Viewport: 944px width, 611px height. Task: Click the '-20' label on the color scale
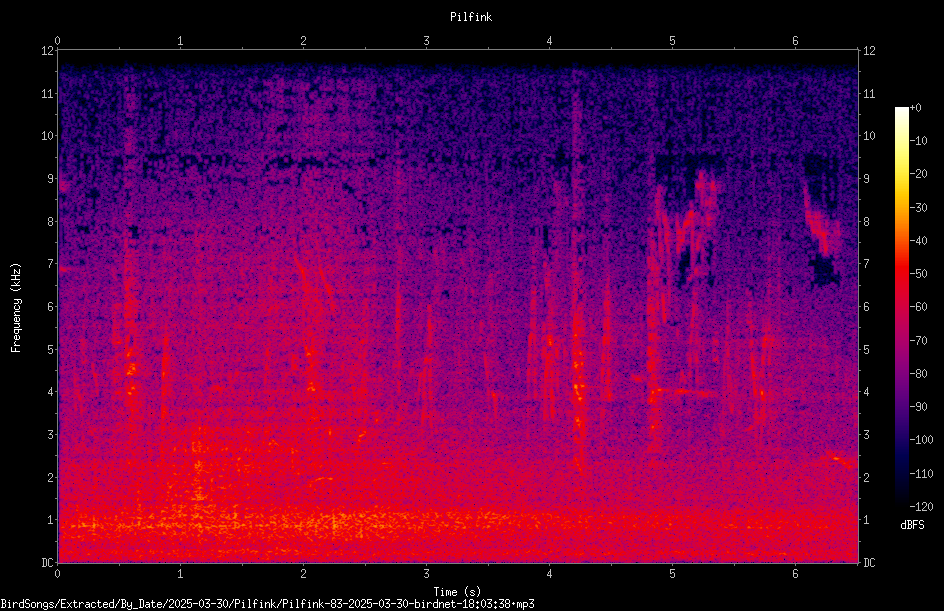click(x=918, y=174)
